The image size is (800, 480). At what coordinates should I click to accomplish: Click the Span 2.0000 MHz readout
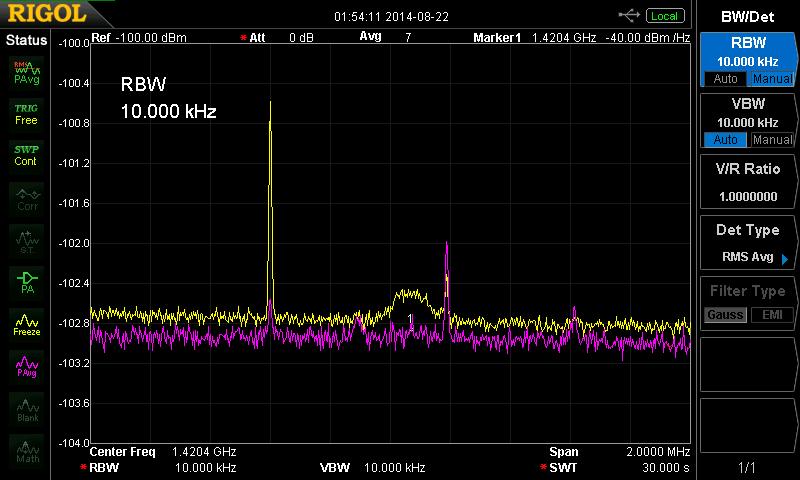(619, 452)
